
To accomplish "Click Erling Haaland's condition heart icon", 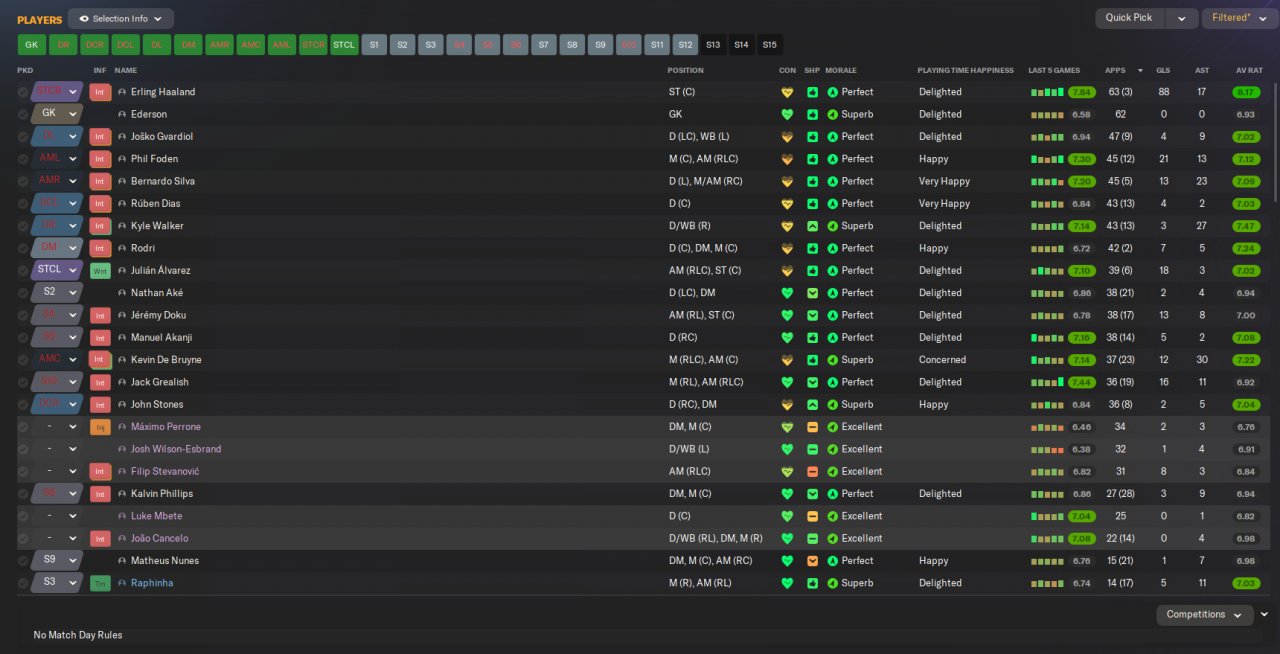I will (787, 92).
